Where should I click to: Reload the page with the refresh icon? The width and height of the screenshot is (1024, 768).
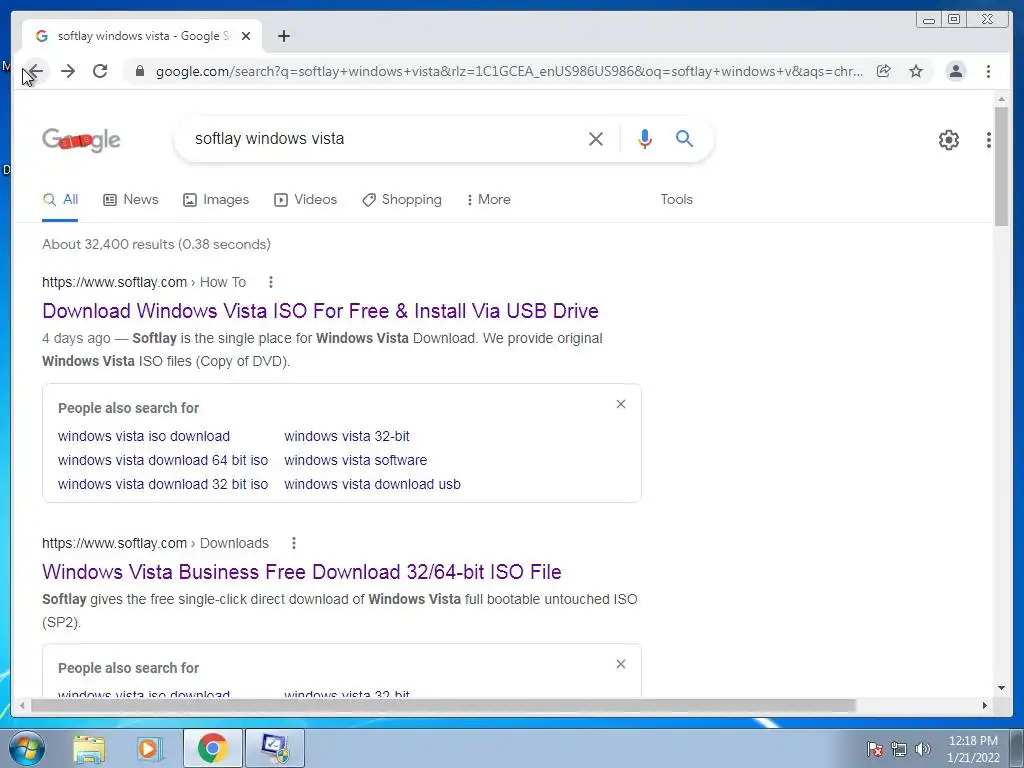point(100,71)
